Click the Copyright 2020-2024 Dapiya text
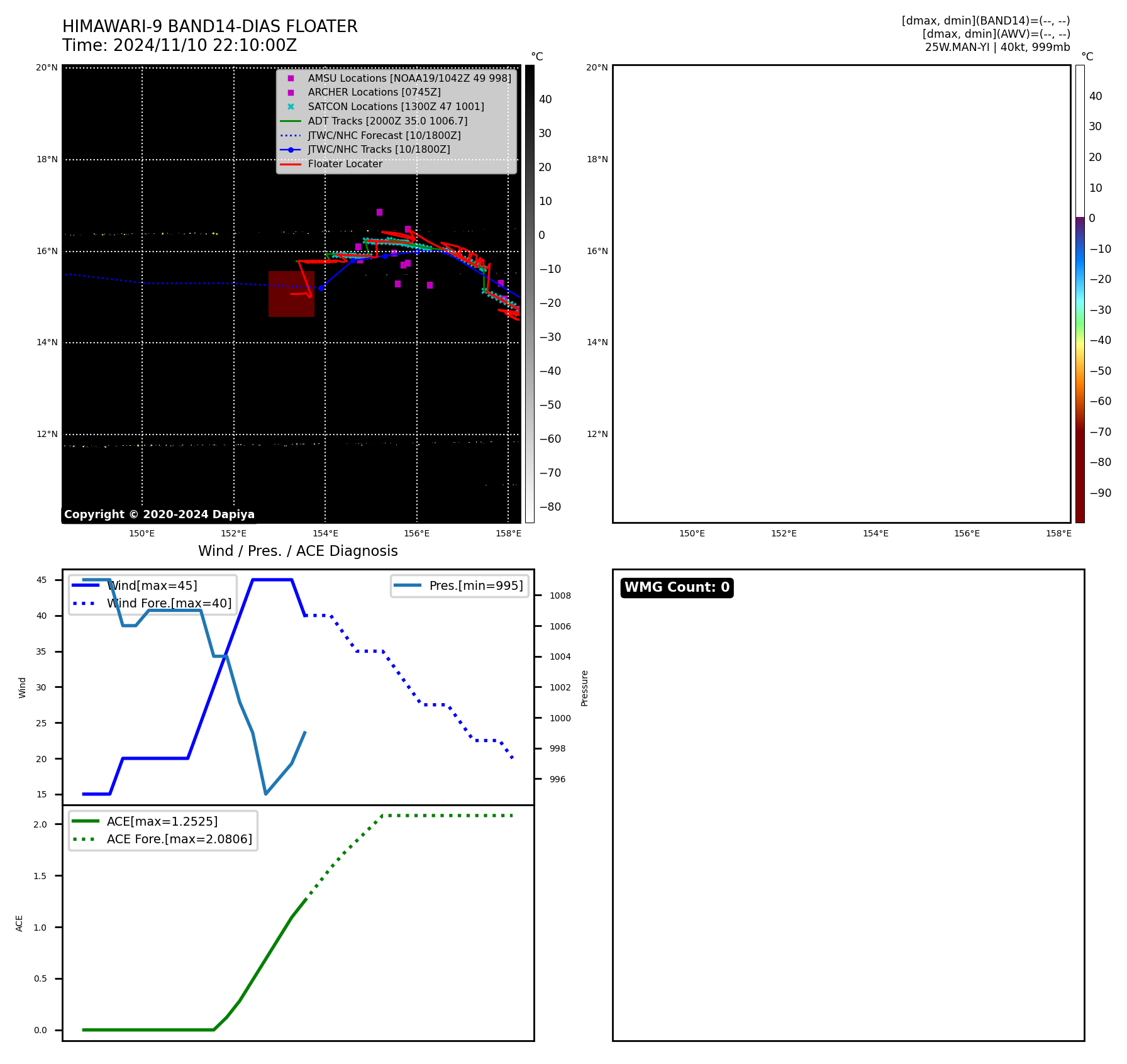 tap(159, 514)
